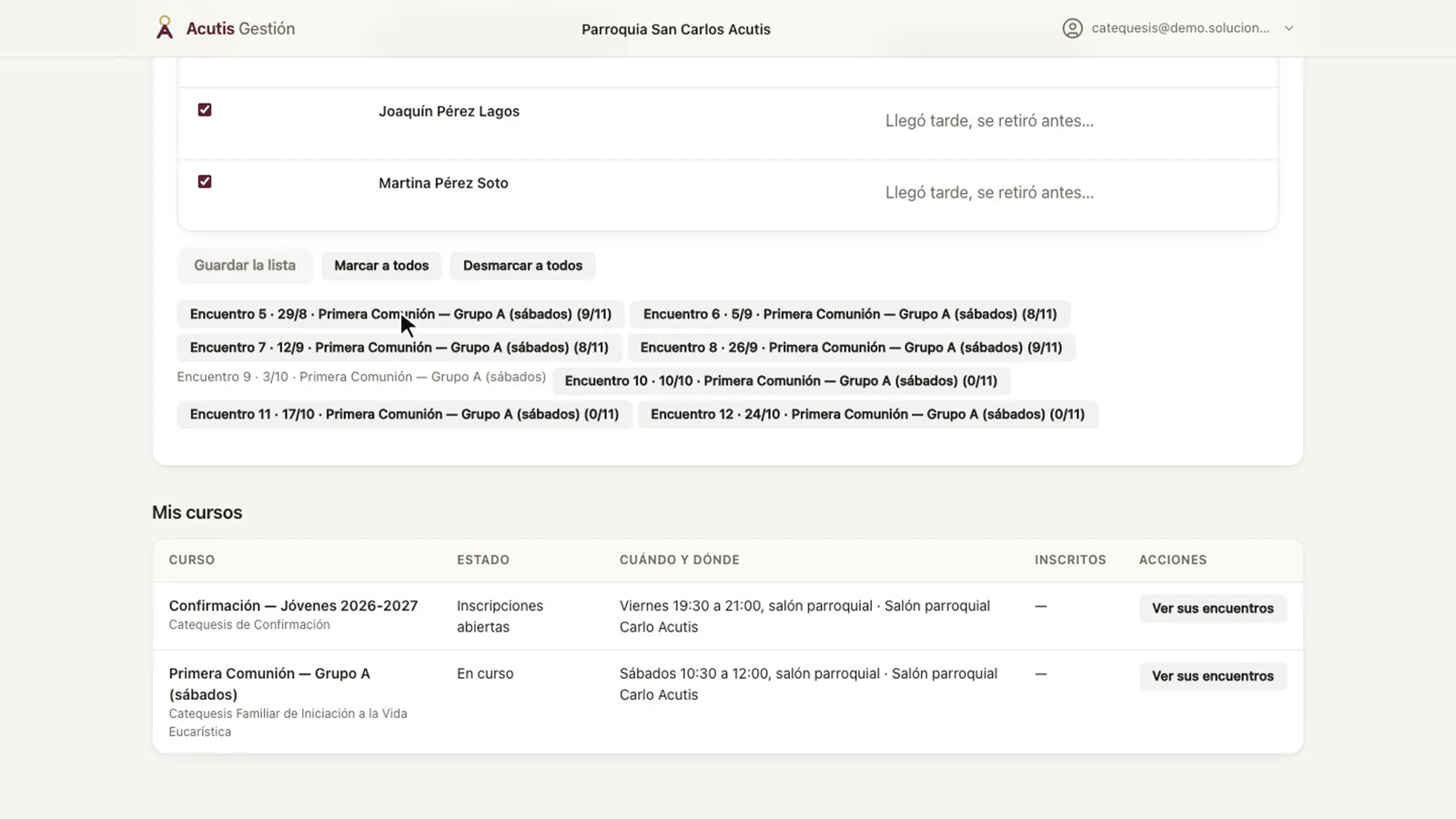Click the Primera Comunión — Grupo A (sábados) course name
Image resolution: width=1456 pixels, height=819 pixels.
pyautogui.click(x=269, y=684)
